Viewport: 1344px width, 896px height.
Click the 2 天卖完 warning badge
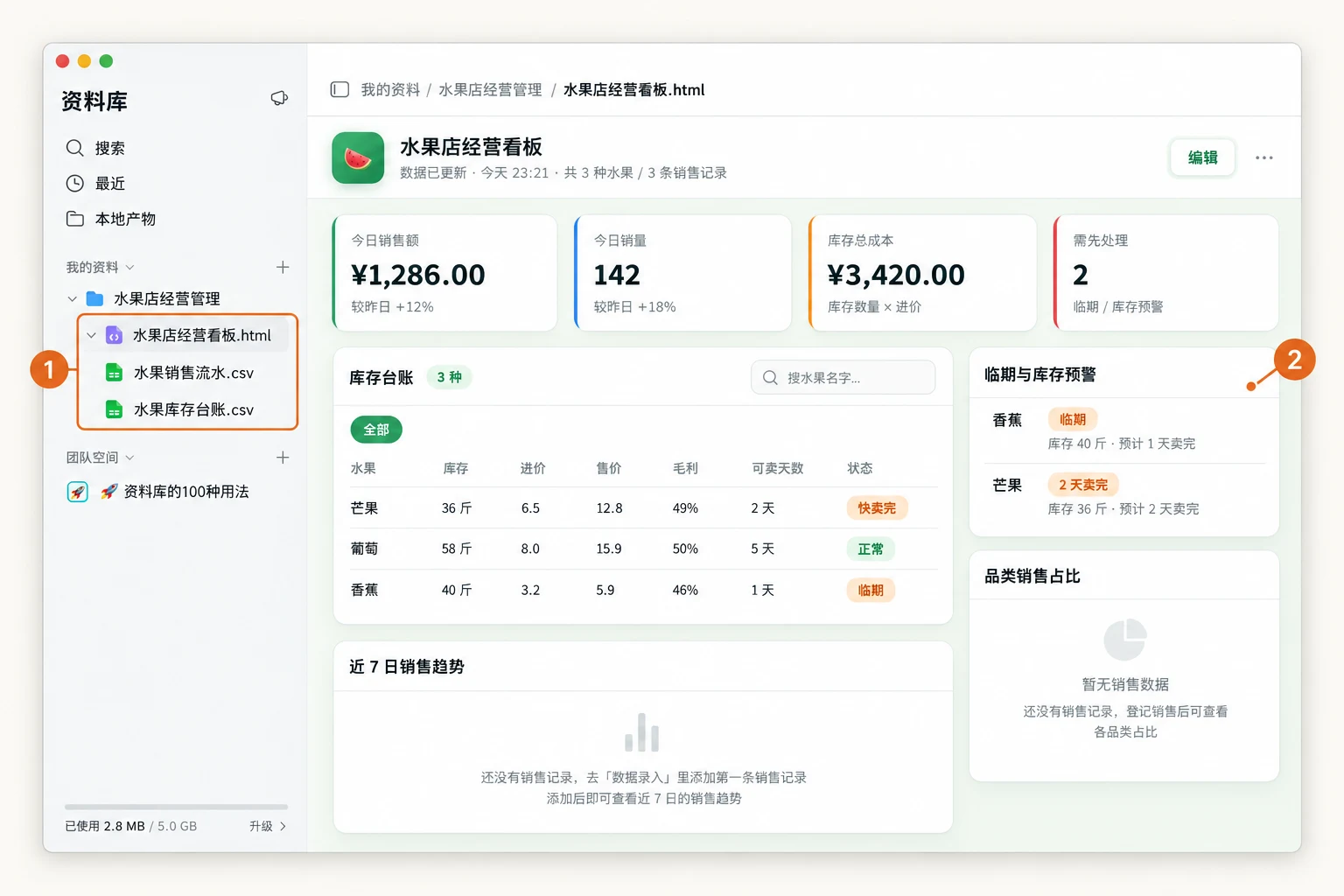click(1083, 485)
